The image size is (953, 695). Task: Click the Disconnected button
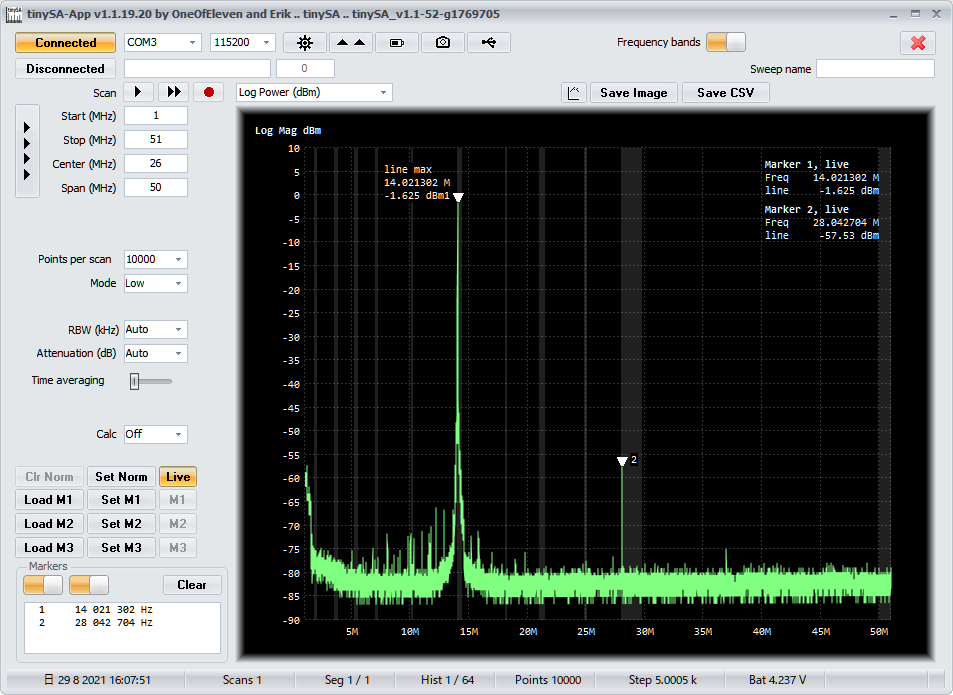(x=66, y=69)
